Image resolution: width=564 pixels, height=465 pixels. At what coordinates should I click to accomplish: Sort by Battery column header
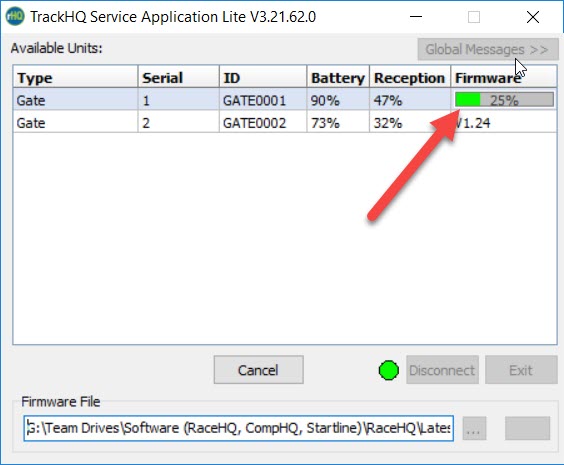pos(338,77)
